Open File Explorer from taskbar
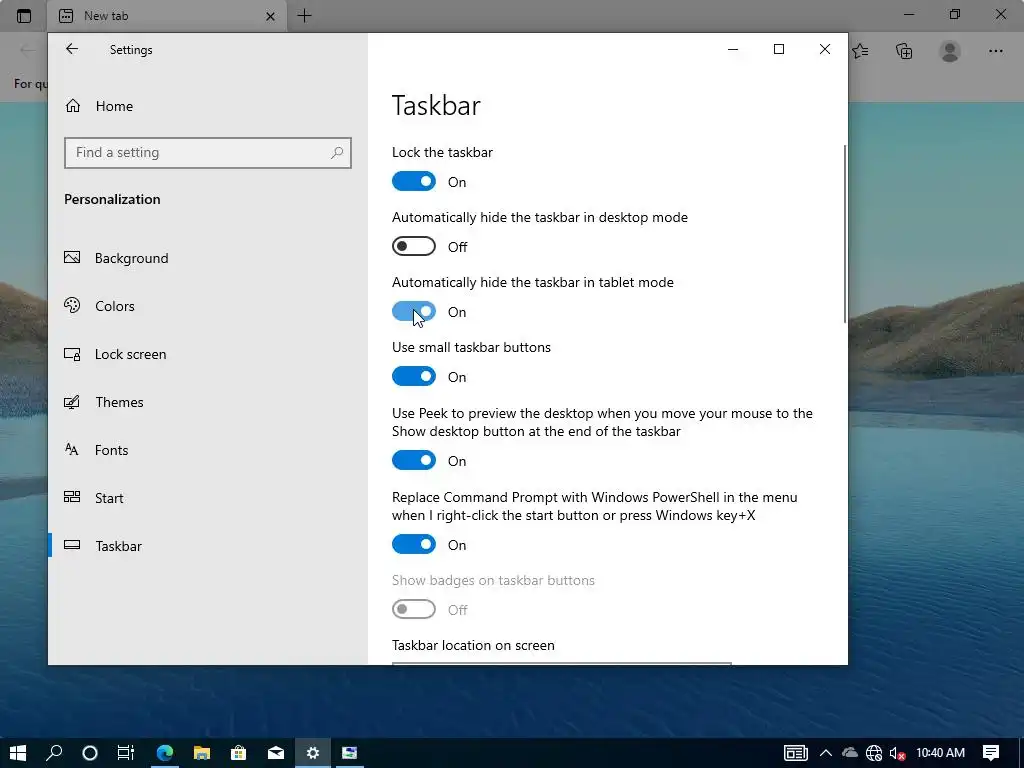The image size is (1024, 768). 202,753
